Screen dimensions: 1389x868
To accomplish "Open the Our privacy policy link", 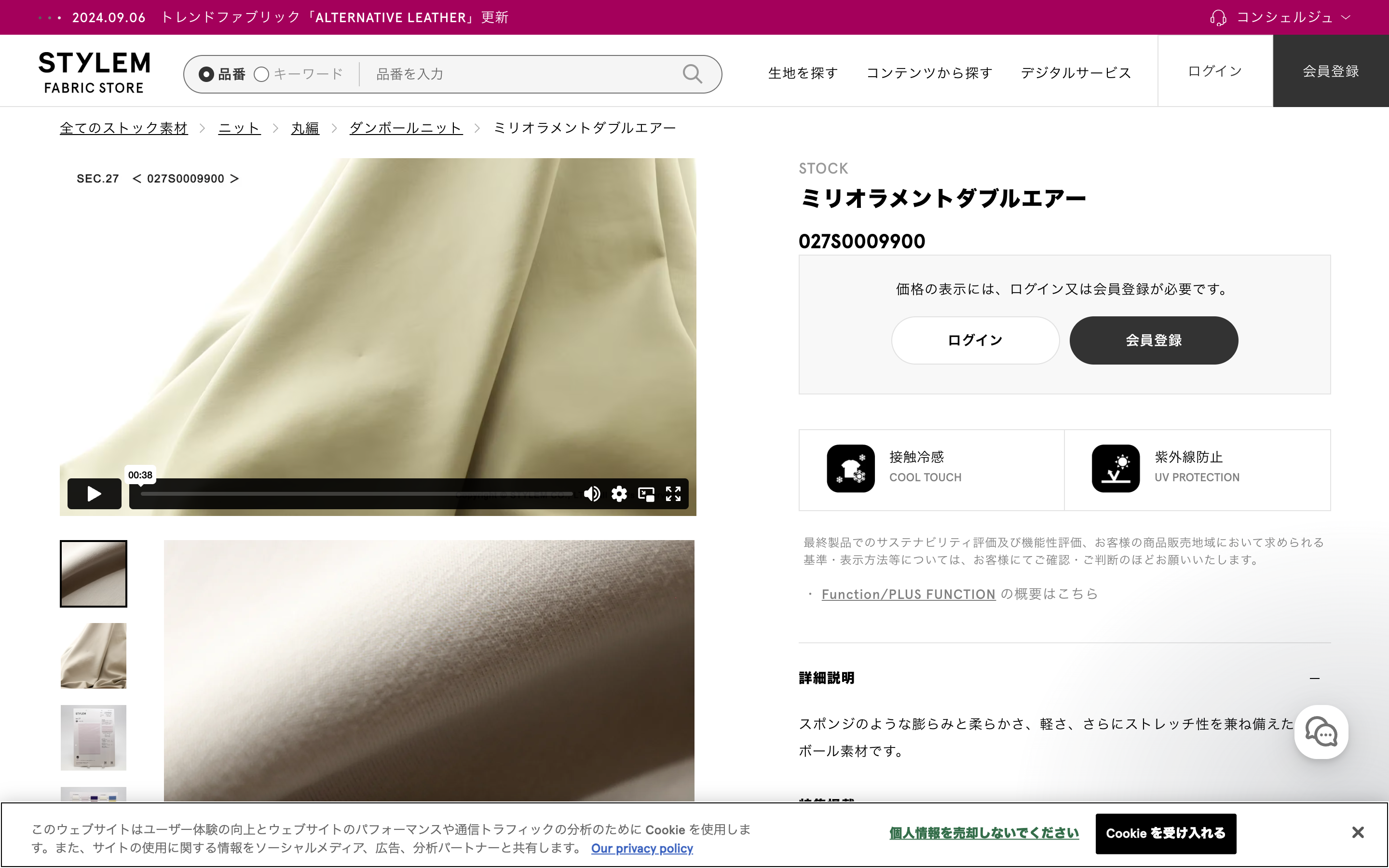I will coord(642,848).
